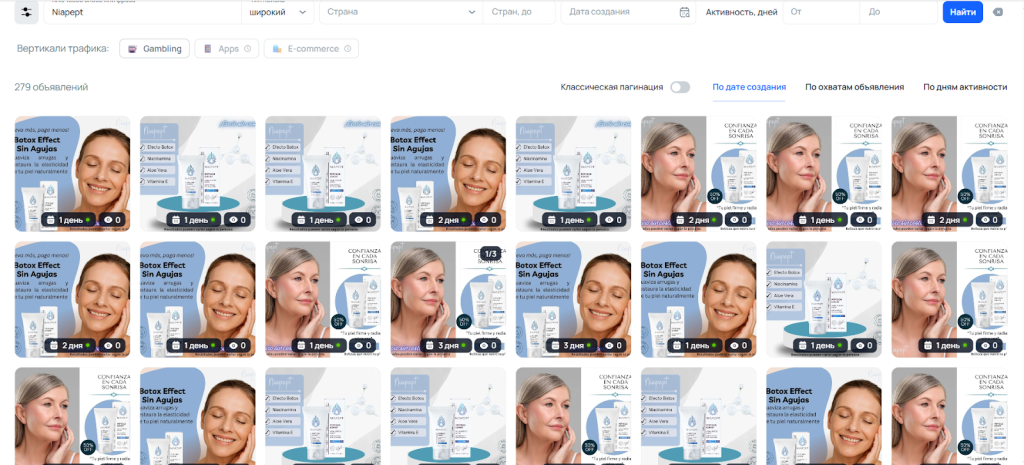Sort by По охватам объявления tab
Image resolution: width=1024 pixels, height=465 pixels.
coord(854,87)
